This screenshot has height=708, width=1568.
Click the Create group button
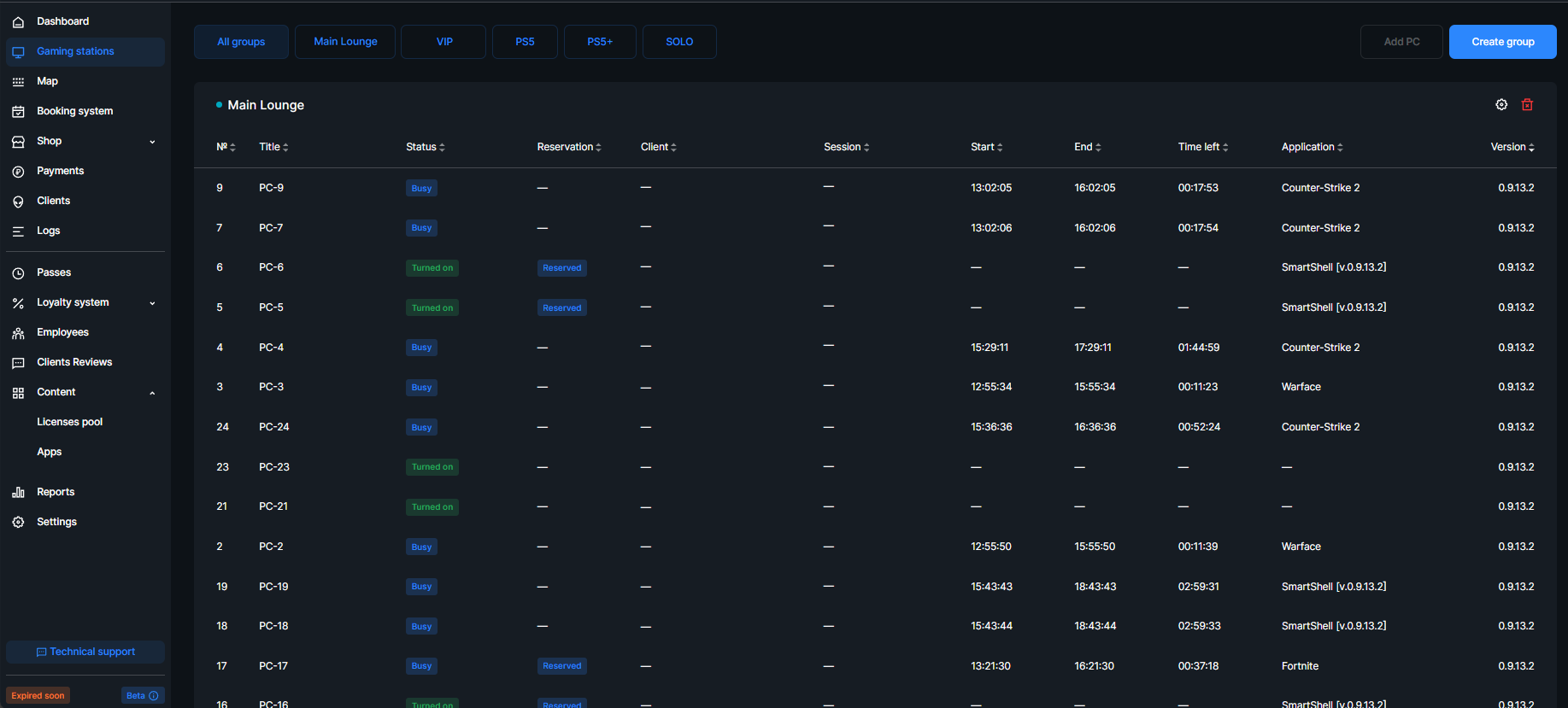pyautogui.click(x=1502, y=42)
